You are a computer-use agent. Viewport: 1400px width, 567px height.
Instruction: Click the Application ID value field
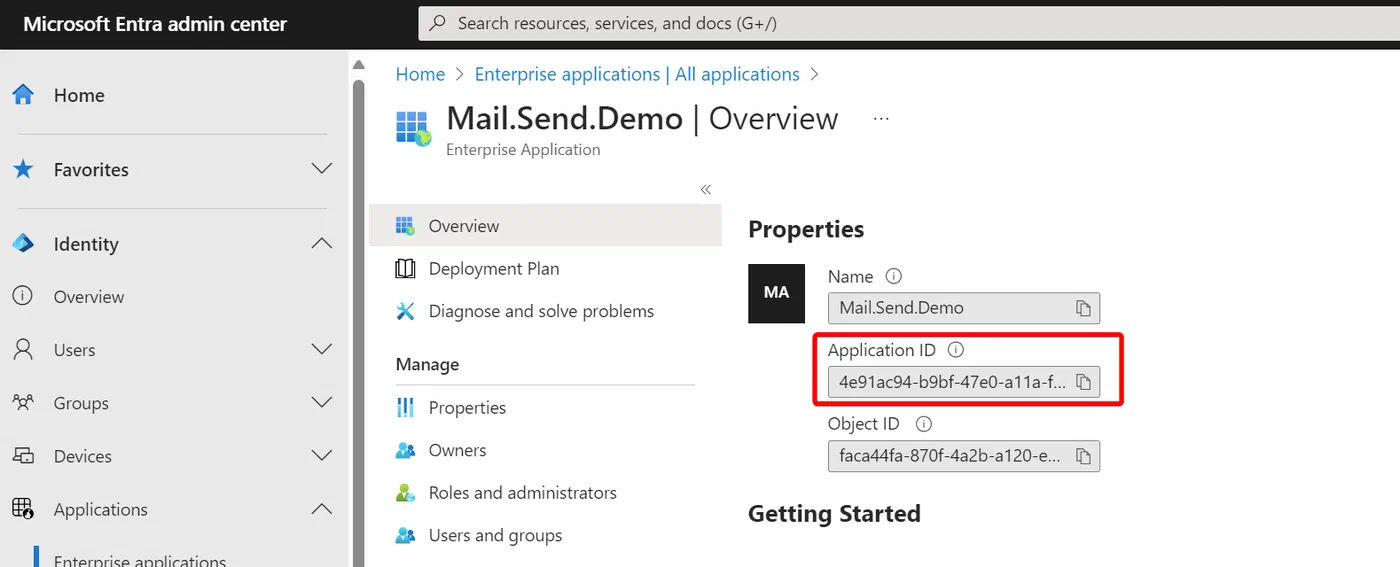(x=964, y=382)
